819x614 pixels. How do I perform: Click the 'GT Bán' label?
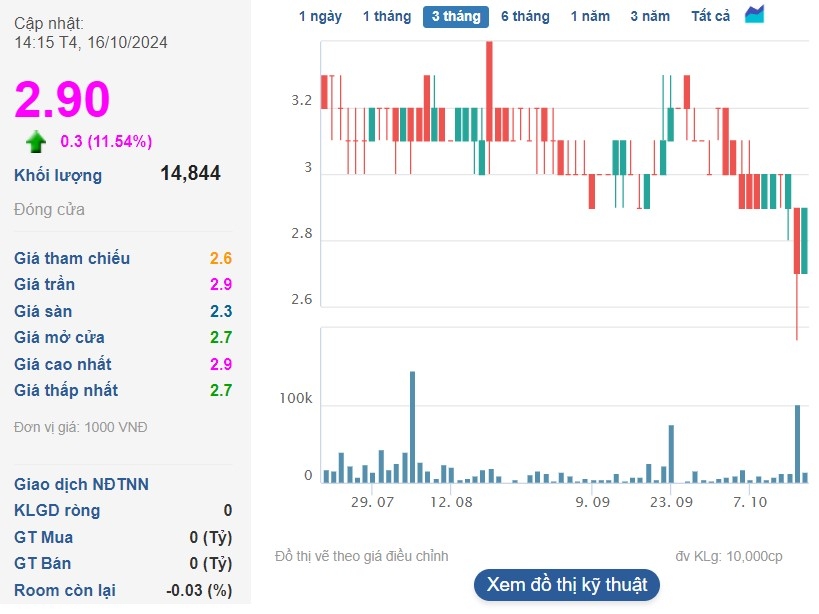(42, 563)
